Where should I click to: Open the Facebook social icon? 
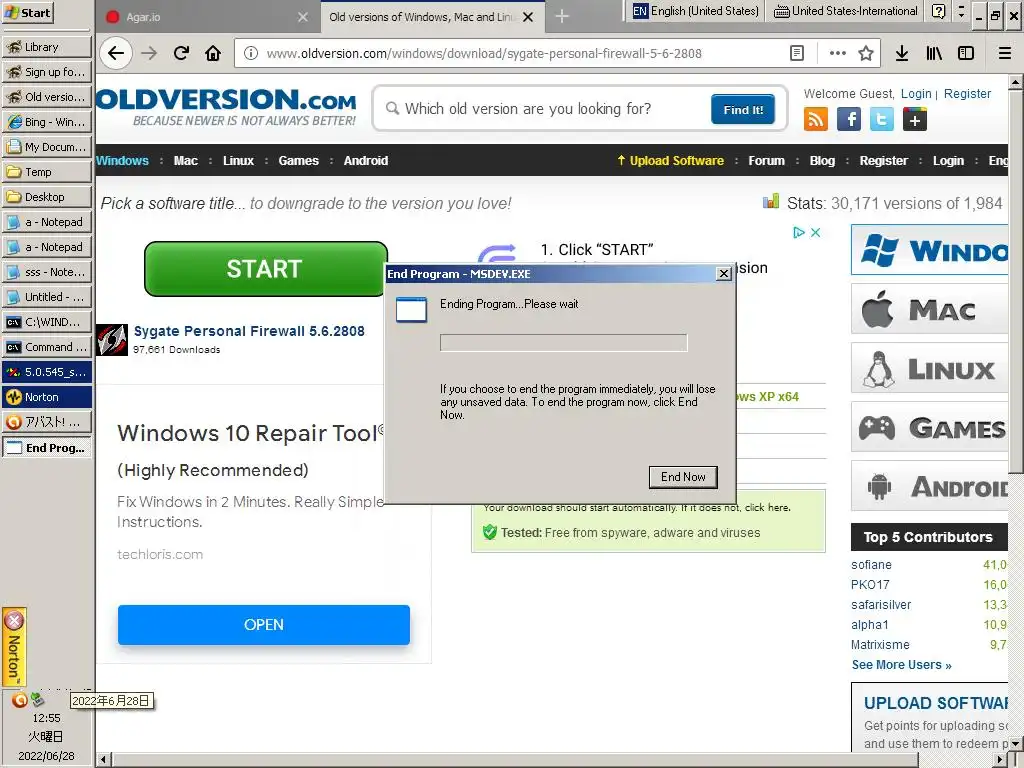click(849, 120)
